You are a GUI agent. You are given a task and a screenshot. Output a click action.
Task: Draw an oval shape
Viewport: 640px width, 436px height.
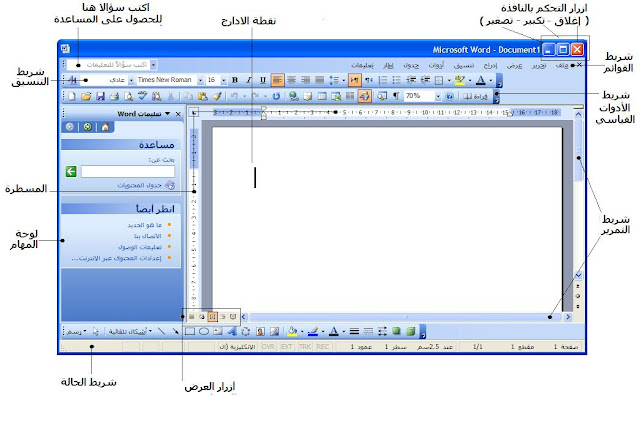204,331
